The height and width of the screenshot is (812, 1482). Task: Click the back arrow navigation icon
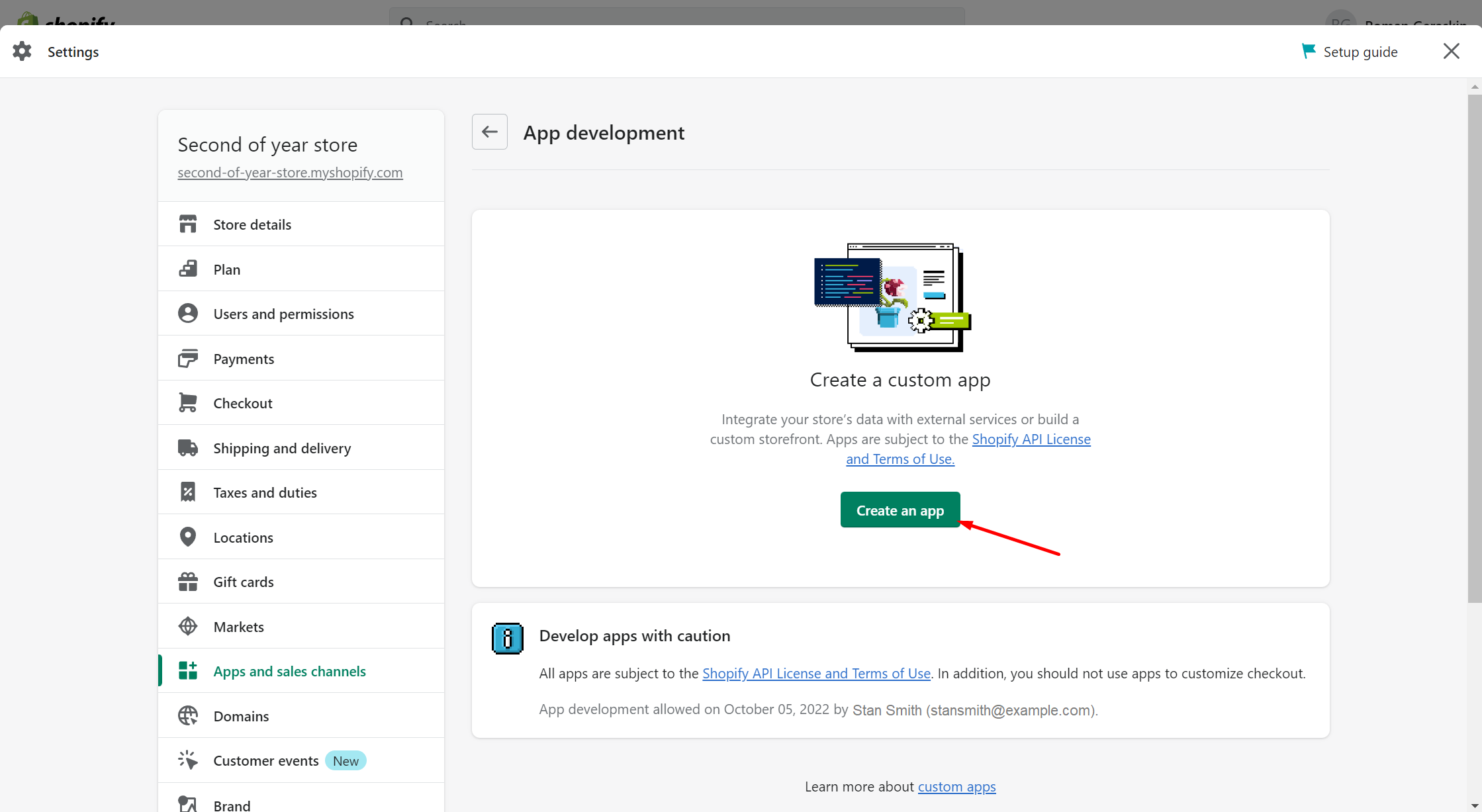[491, 132]
